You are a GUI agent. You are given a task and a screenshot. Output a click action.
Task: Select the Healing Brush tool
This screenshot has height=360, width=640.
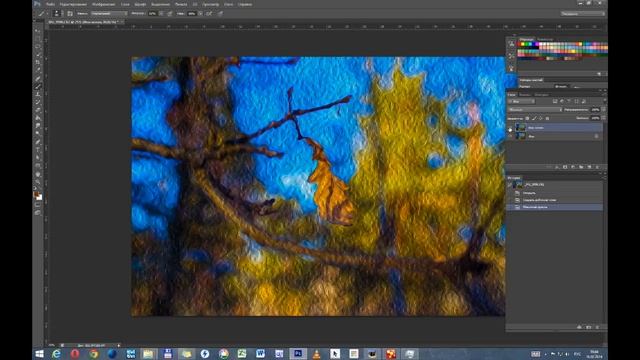click(x=38, y=78)
